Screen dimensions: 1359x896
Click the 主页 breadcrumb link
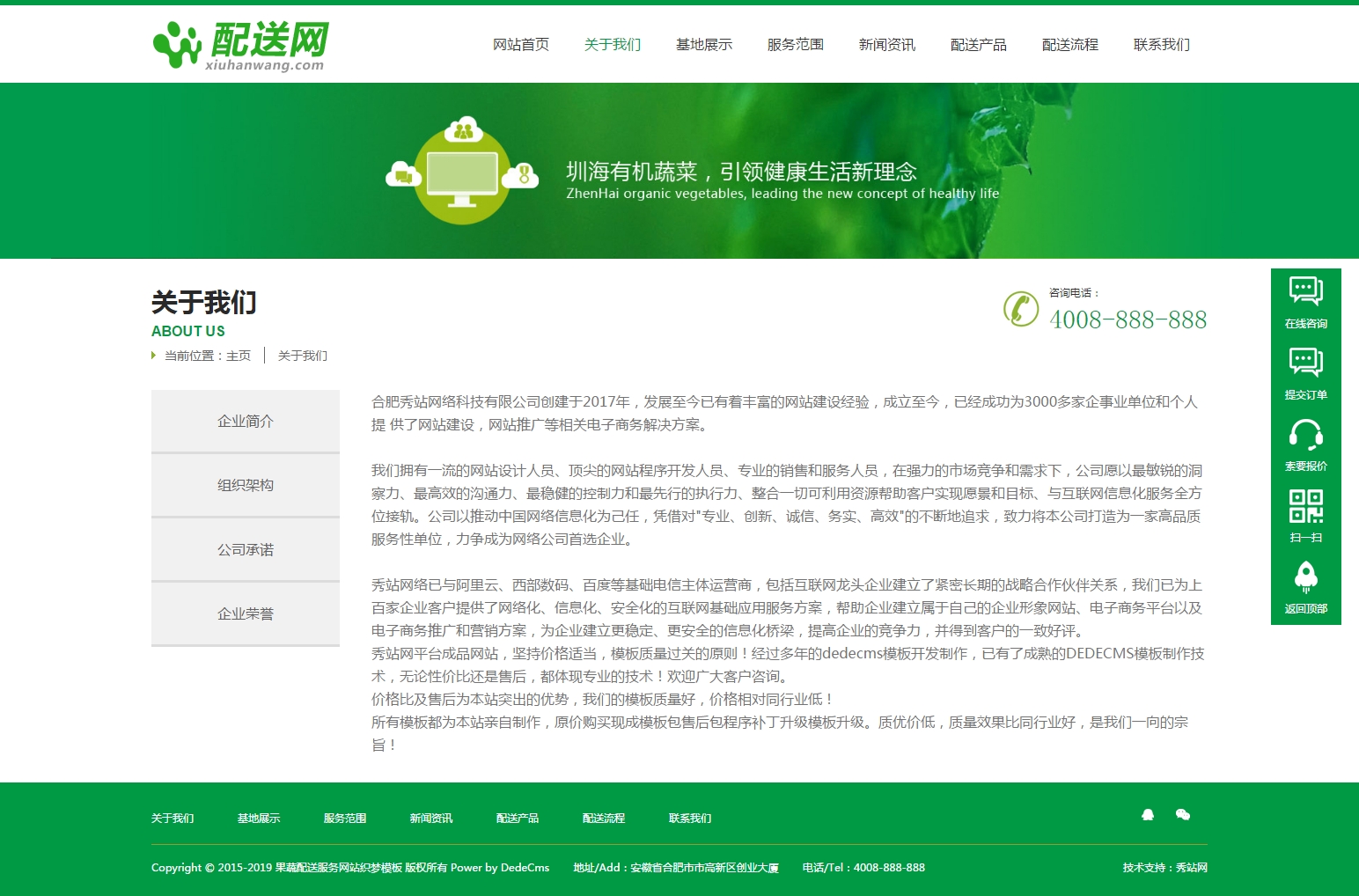pos(239,356)
